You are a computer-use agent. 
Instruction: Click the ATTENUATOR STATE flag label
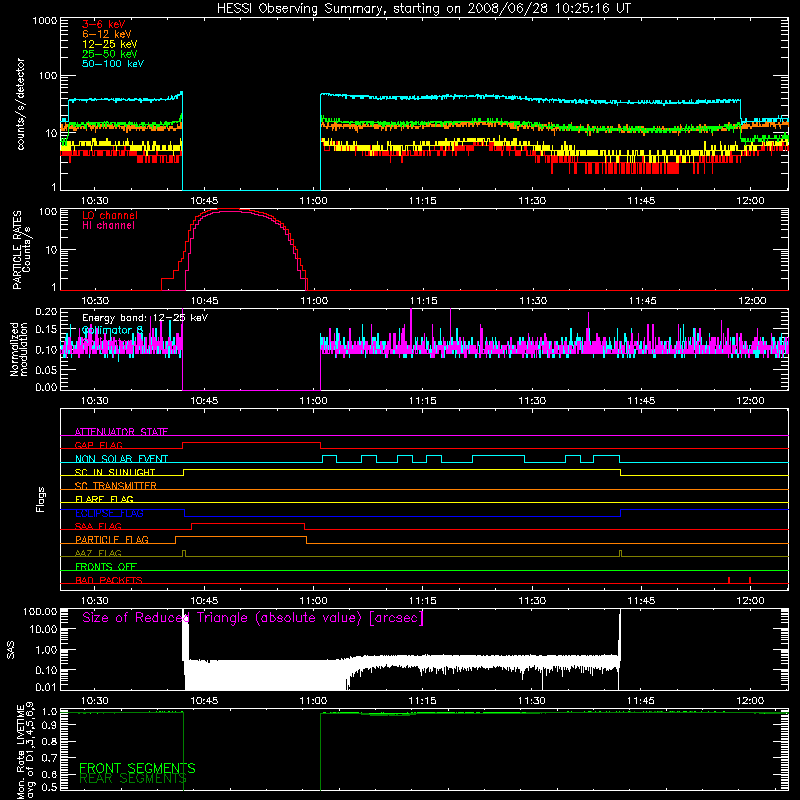tap(121, 432)
